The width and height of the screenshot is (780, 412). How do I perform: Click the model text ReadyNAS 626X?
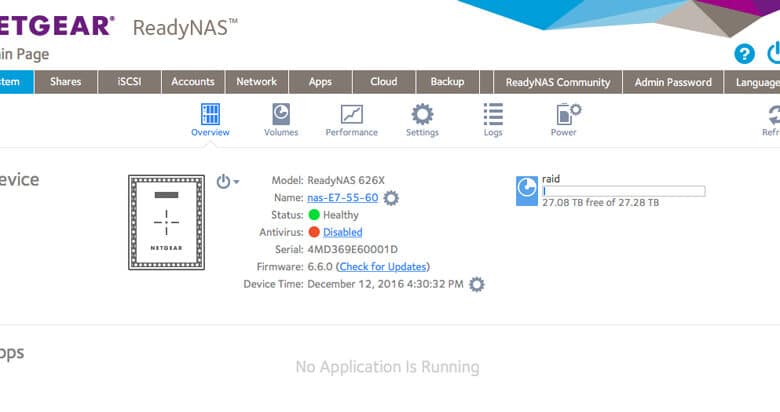tap(346, 180)
